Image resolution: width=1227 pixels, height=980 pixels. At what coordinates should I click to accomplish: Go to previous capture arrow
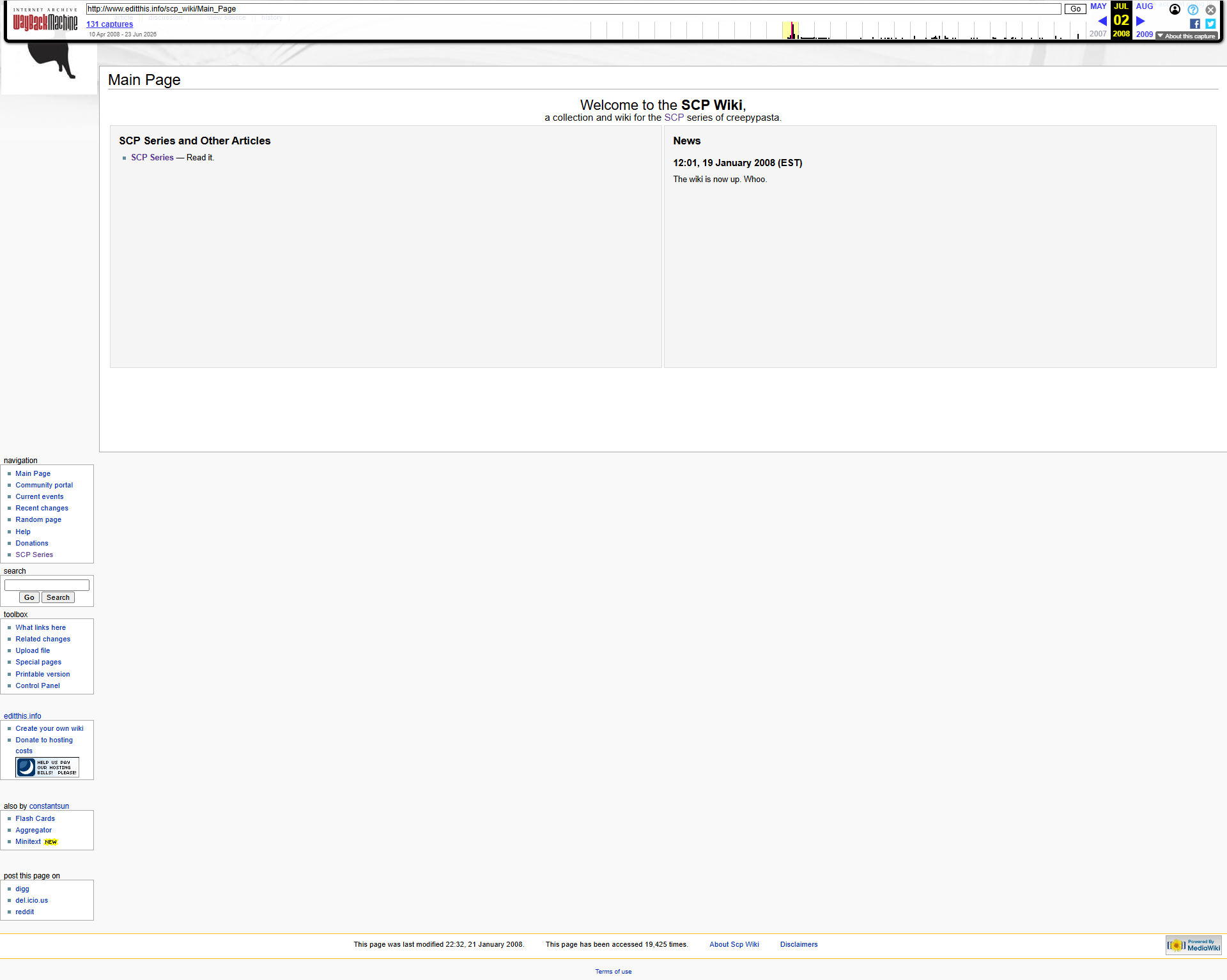point(1102,21)
